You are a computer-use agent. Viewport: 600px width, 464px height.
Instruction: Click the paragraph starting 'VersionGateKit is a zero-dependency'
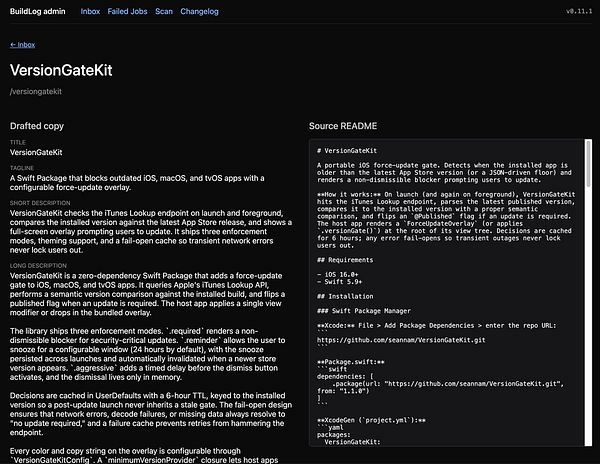[x=147, y=294]
